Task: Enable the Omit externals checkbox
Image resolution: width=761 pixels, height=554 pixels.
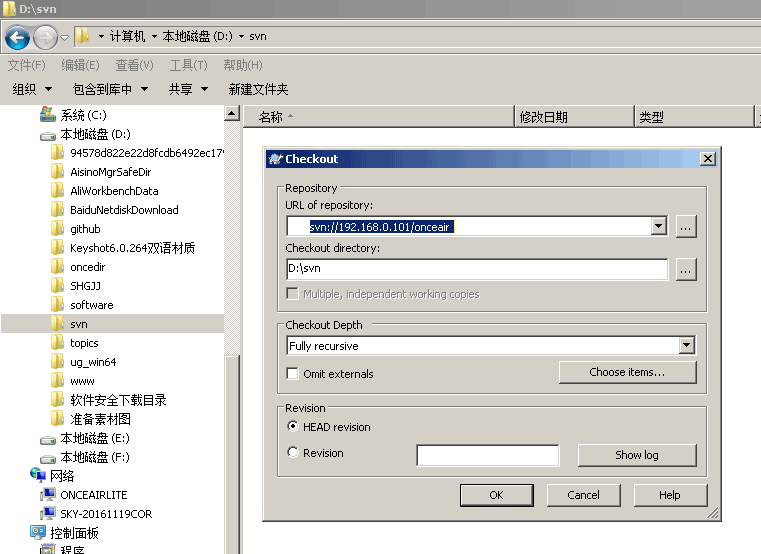Action: point(293,374)
